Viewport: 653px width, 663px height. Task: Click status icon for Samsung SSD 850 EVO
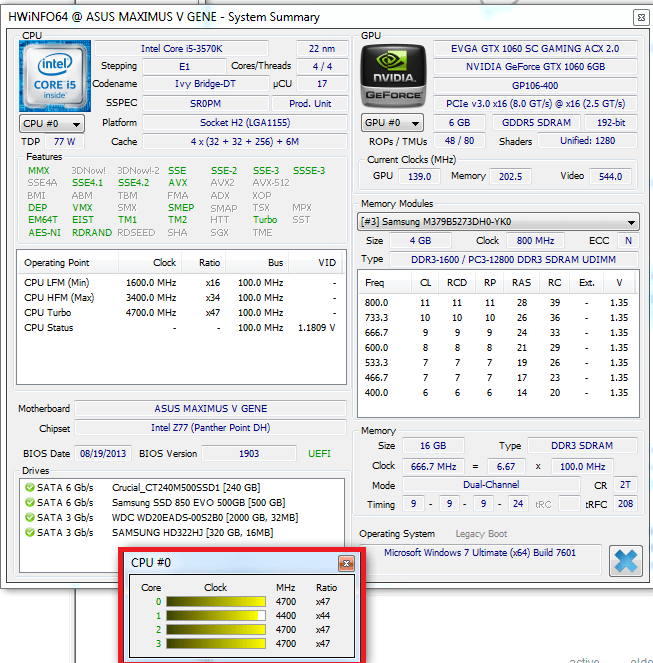pos(30,502)
